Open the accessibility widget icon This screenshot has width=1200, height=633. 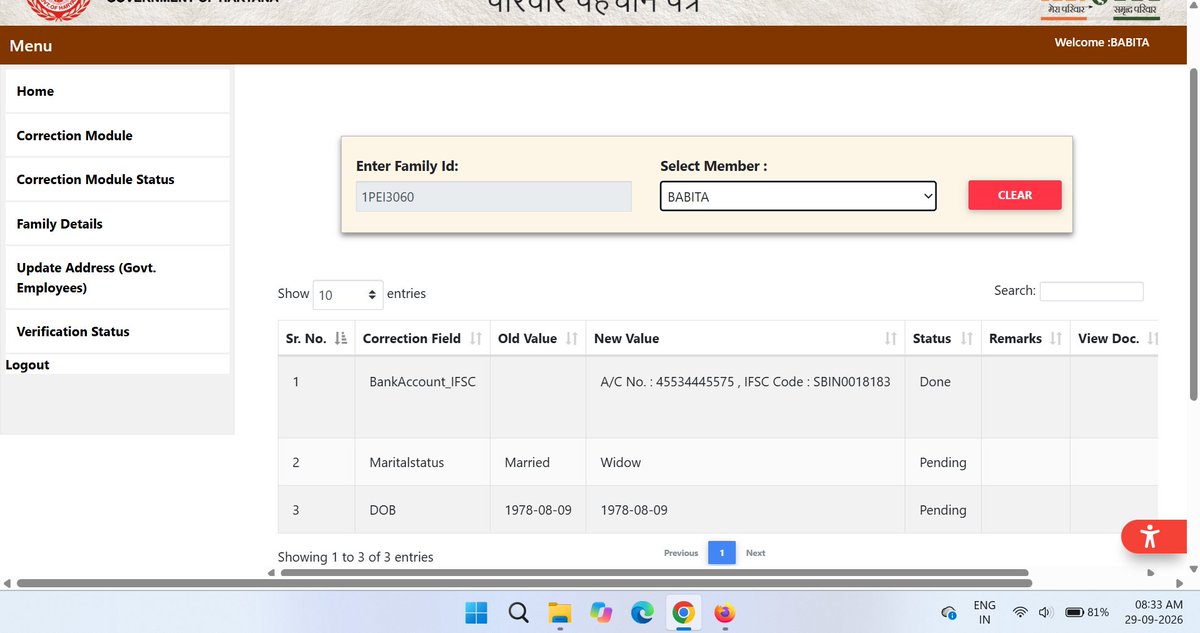1149,536
